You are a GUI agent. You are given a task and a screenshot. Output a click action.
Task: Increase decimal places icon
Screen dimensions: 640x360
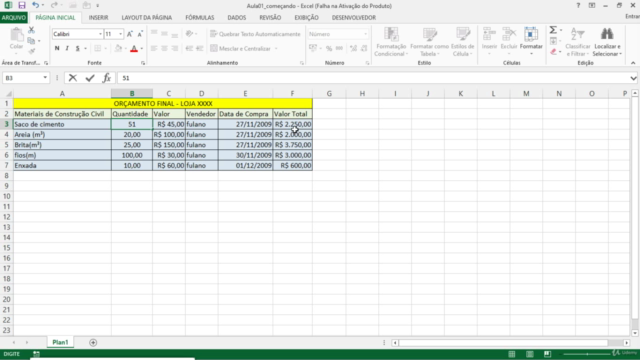353,48
